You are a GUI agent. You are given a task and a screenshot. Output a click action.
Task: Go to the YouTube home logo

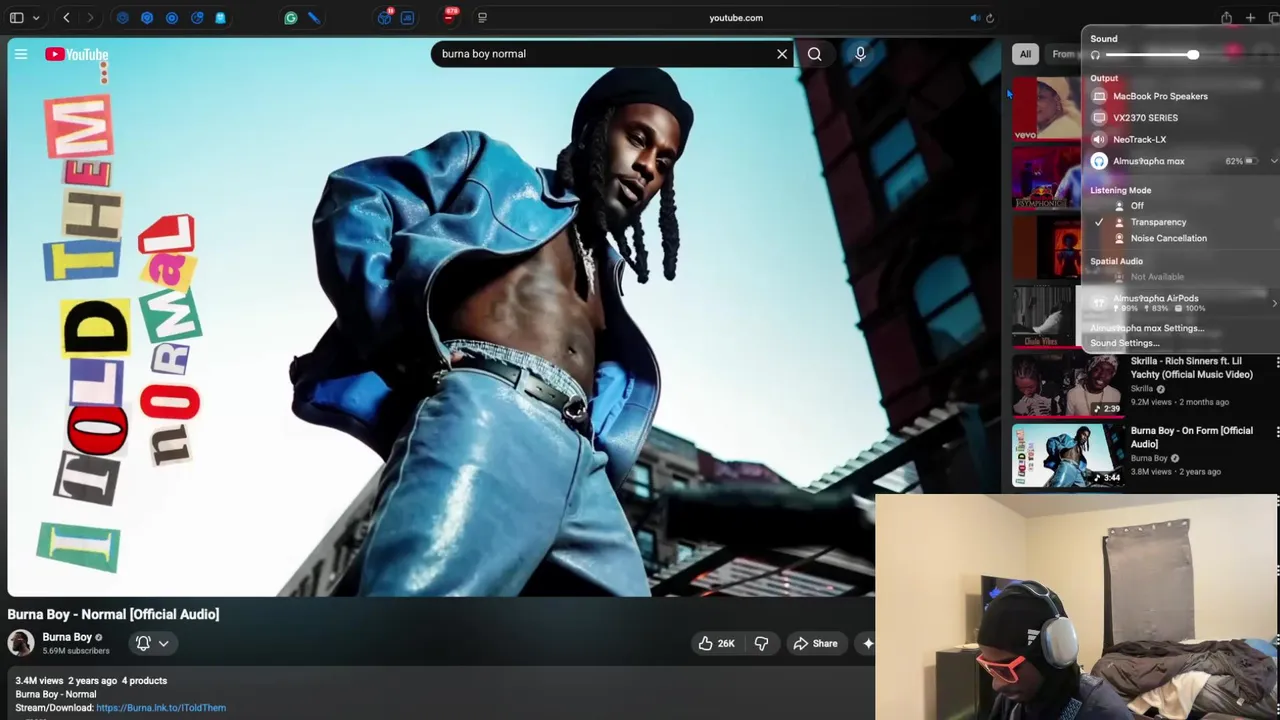76,54
